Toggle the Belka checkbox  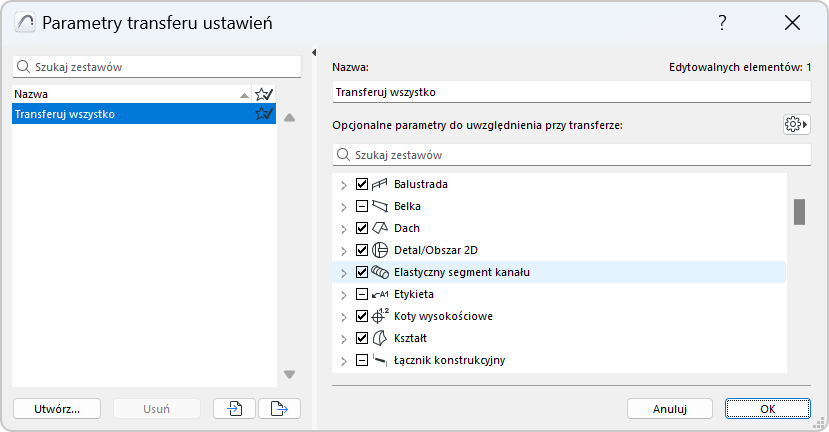coord(362,206)
